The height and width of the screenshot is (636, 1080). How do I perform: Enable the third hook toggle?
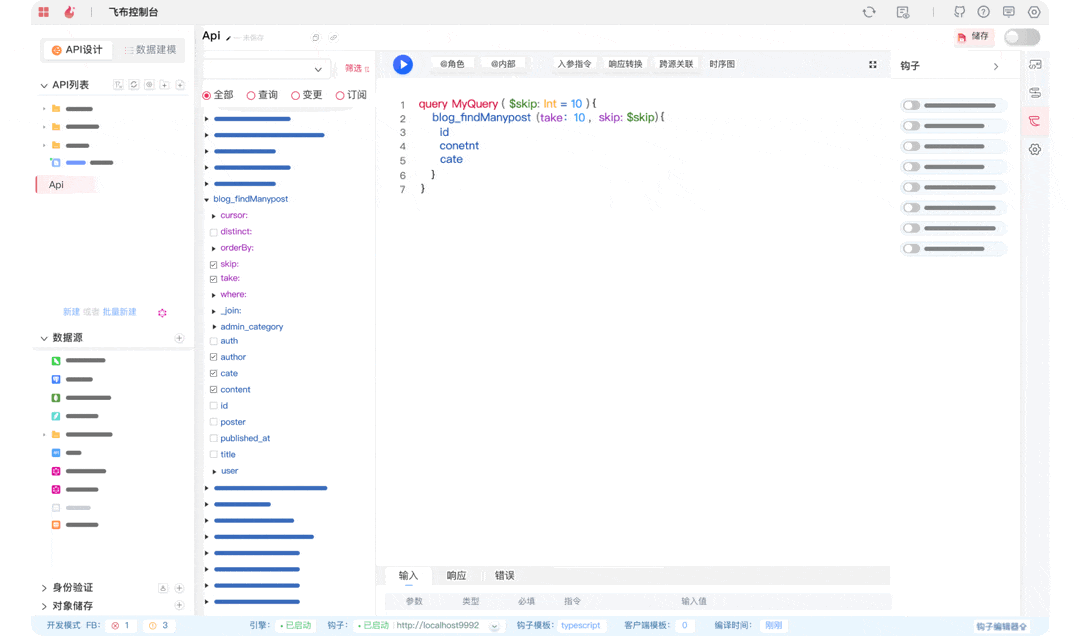tap(911, 146)
